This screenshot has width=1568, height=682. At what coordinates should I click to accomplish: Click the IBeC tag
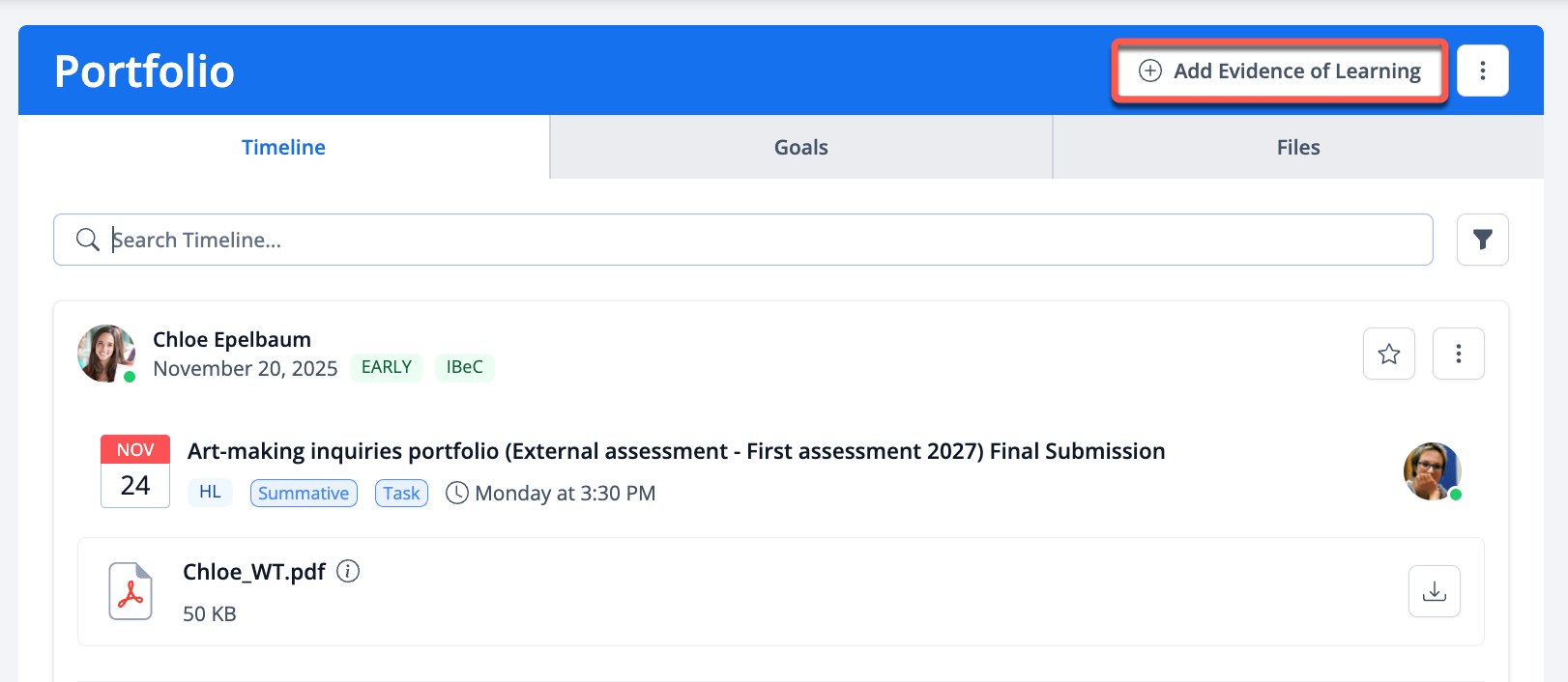464,367
